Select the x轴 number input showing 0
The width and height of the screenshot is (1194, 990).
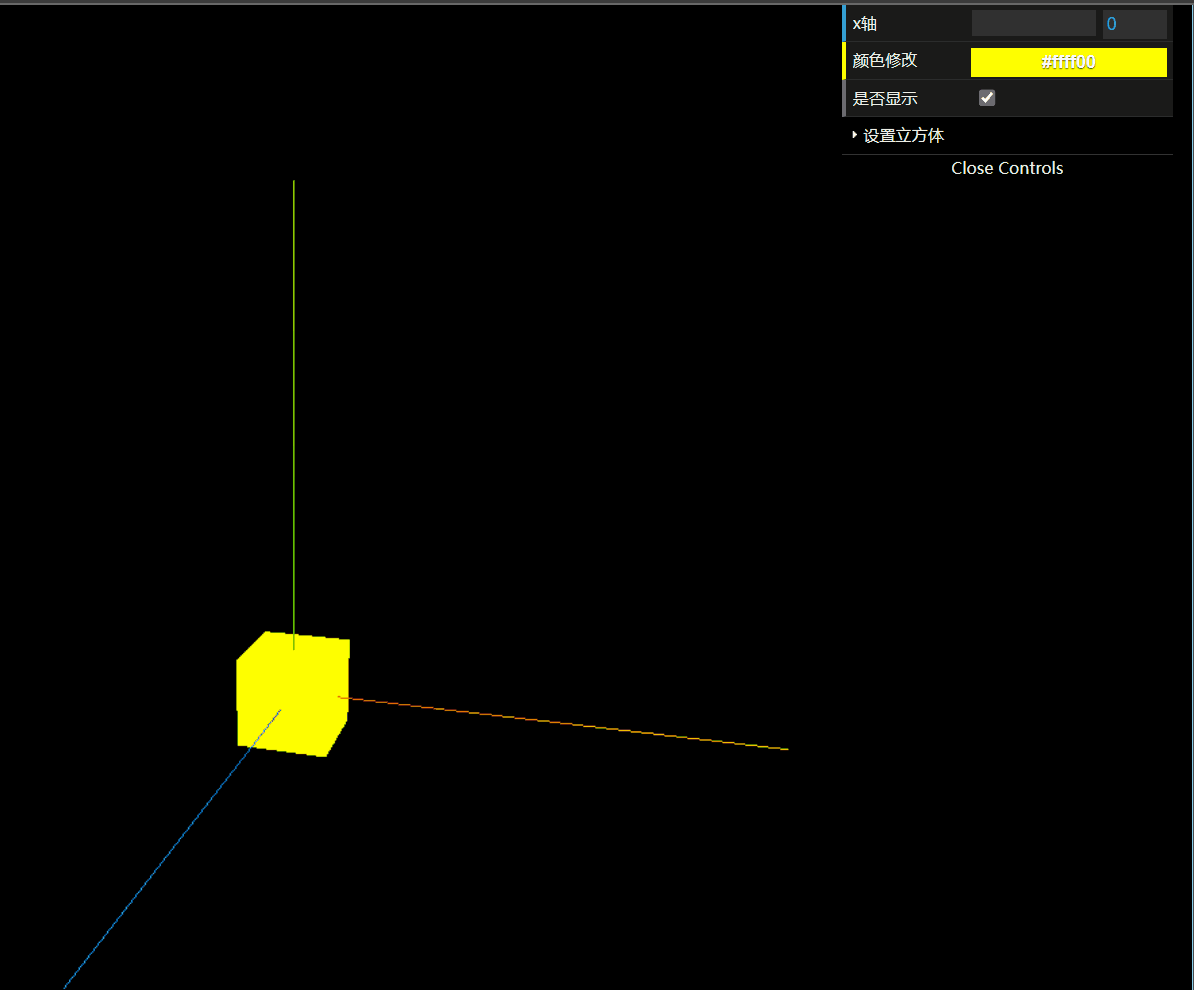1135,23
